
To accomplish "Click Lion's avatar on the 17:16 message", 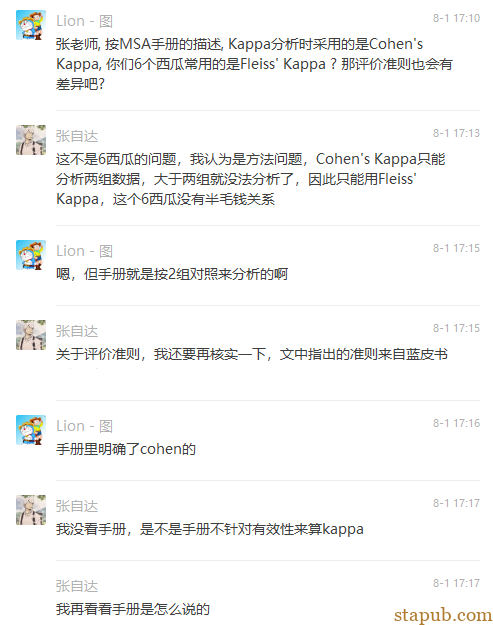I will 31,430.
